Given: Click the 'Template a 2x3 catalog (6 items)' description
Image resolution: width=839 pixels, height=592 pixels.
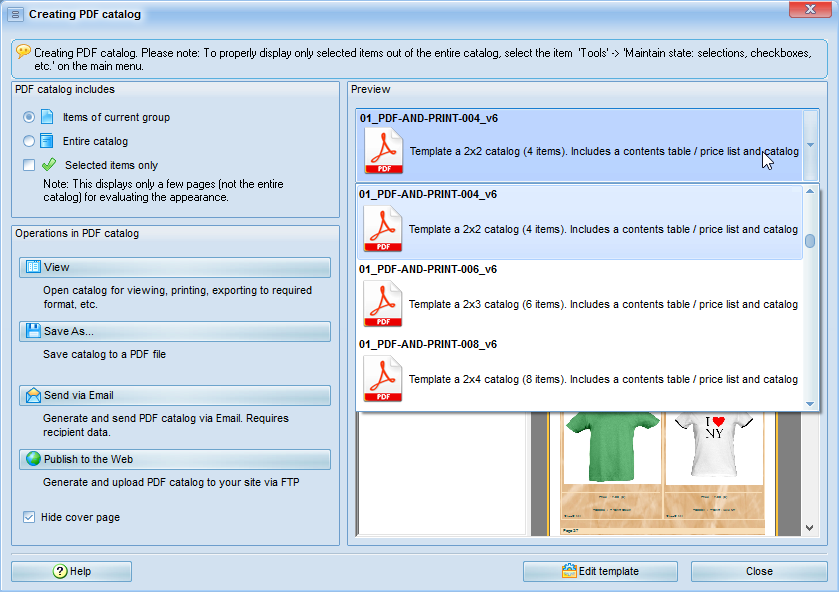Looking at the screenshot, I should [603, 304].
